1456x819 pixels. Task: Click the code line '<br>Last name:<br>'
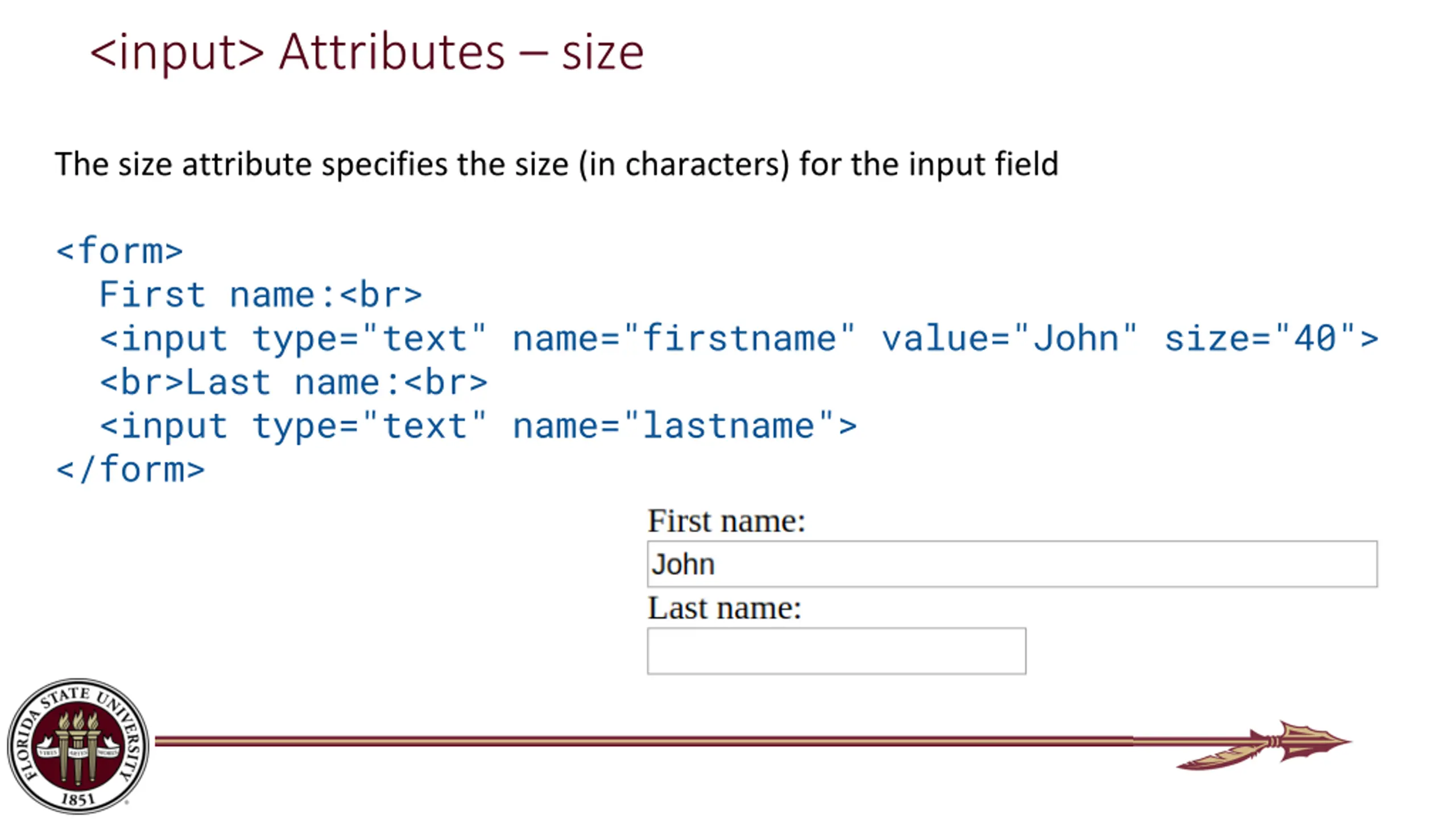(293, 382)
